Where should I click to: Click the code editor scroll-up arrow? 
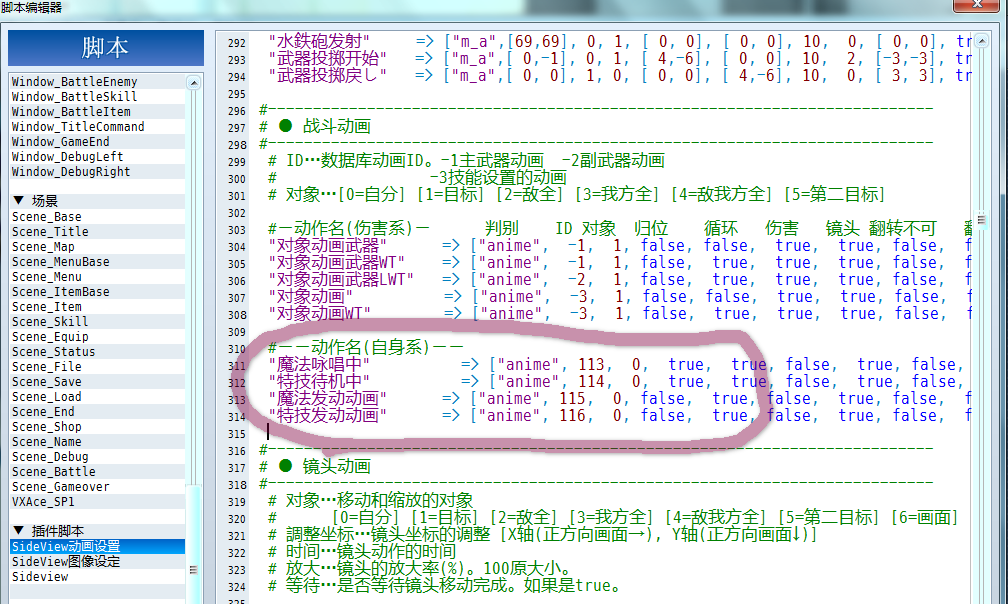tap(982, 41)
